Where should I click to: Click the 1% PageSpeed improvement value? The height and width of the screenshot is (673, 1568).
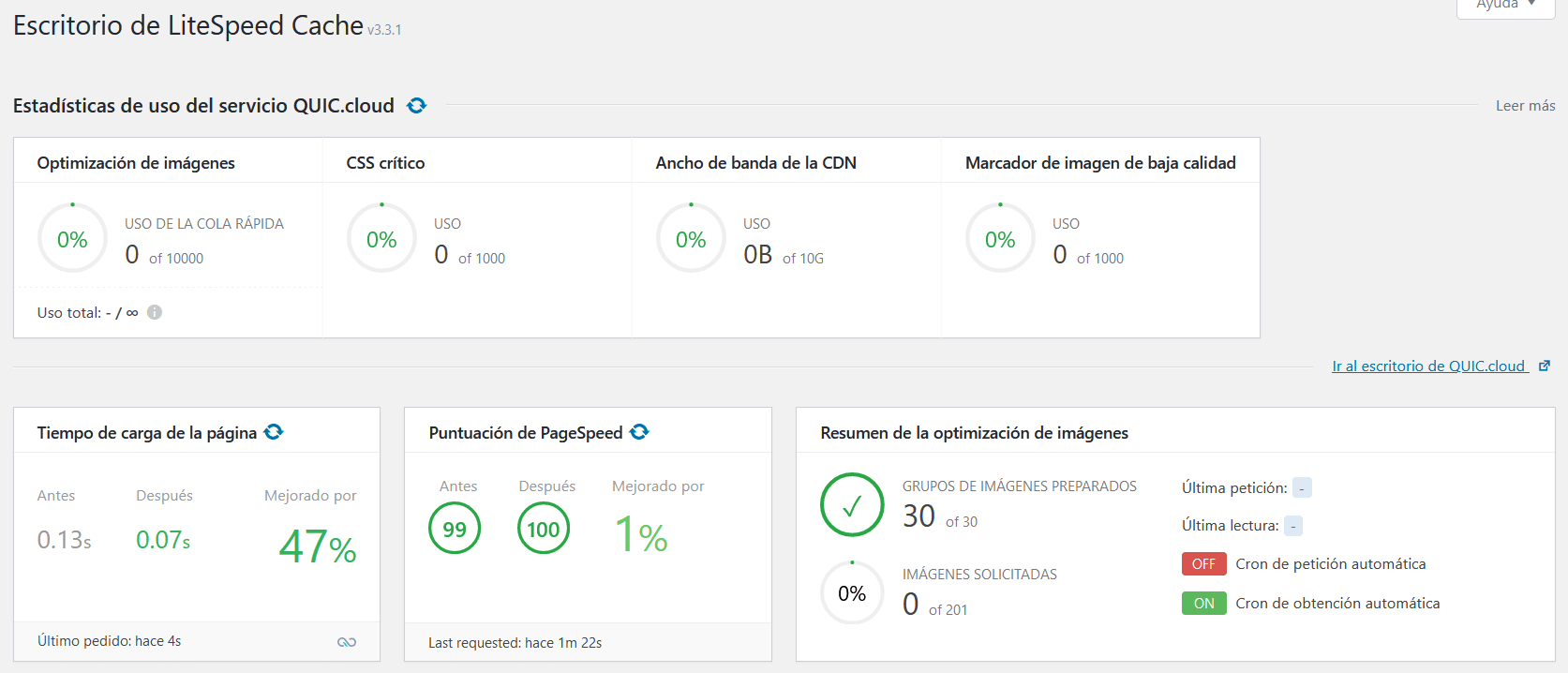[x=641, y=535]
